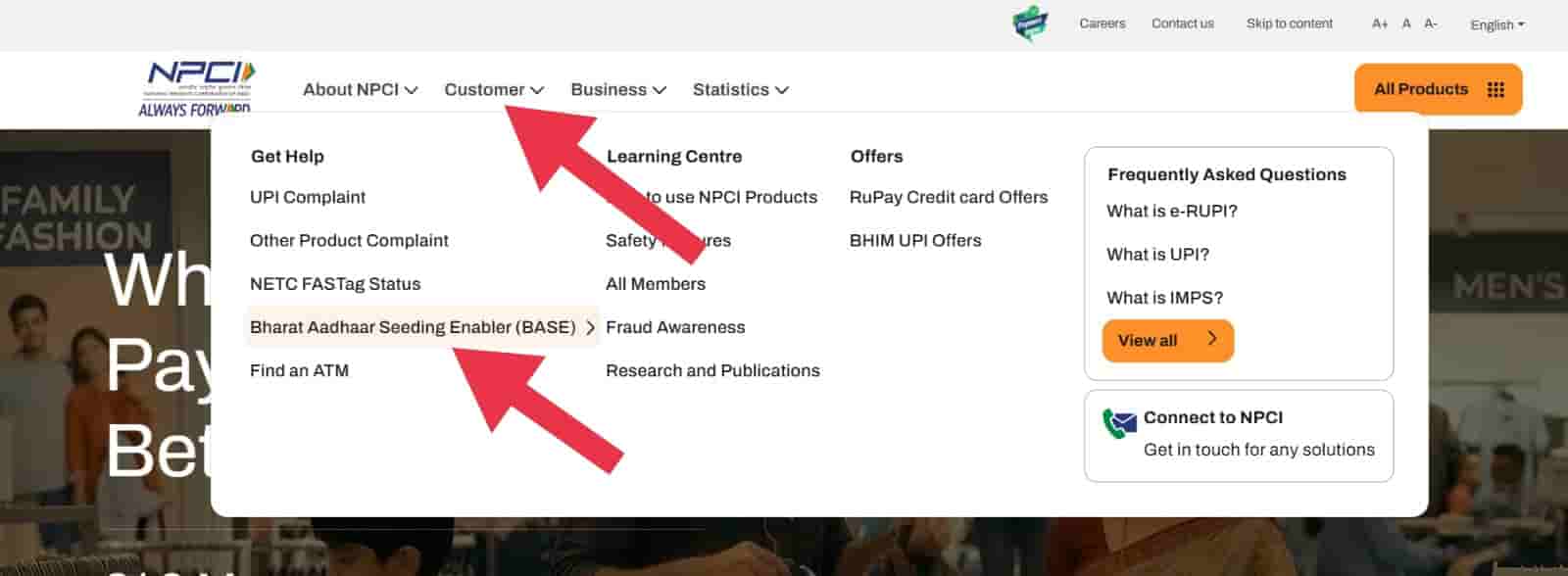Open All Members
Viewport: 1568px width, 576px height.
[656, 284]
